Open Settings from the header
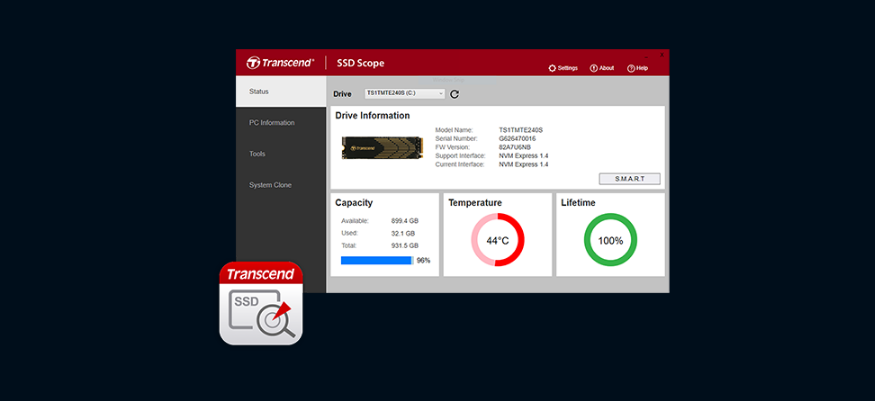875x401 pixels. point(563,68)
